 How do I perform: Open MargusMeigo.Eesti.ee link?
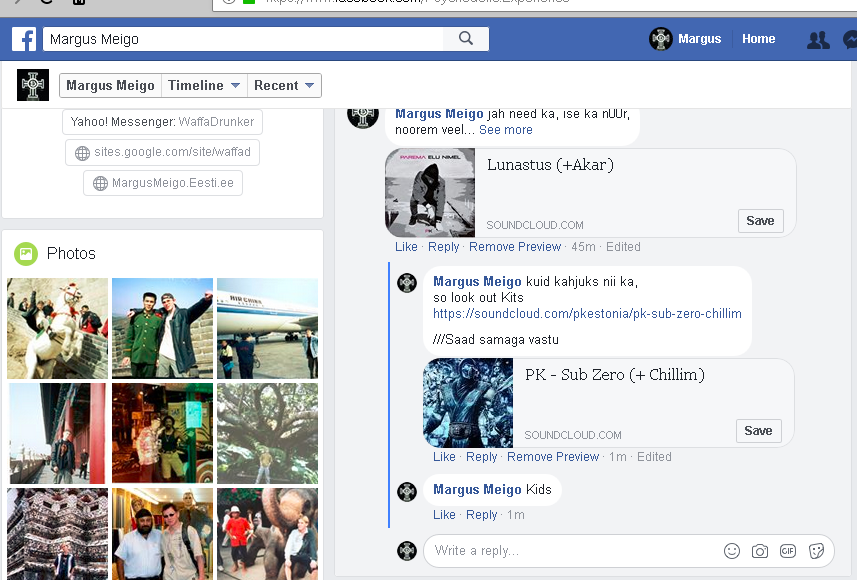[x=163, y=183]
